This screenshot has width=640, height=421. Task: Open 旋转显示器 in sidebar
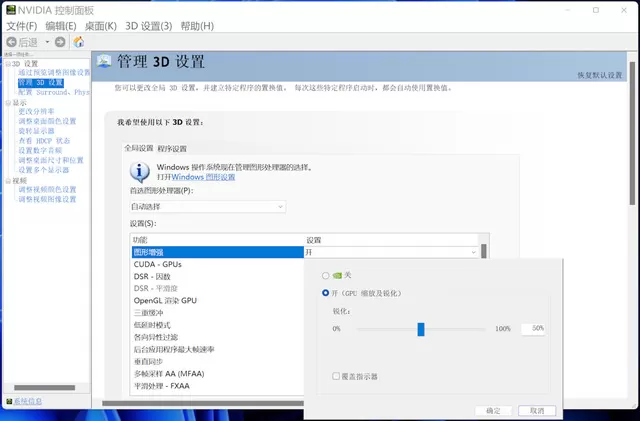point(36,131)
